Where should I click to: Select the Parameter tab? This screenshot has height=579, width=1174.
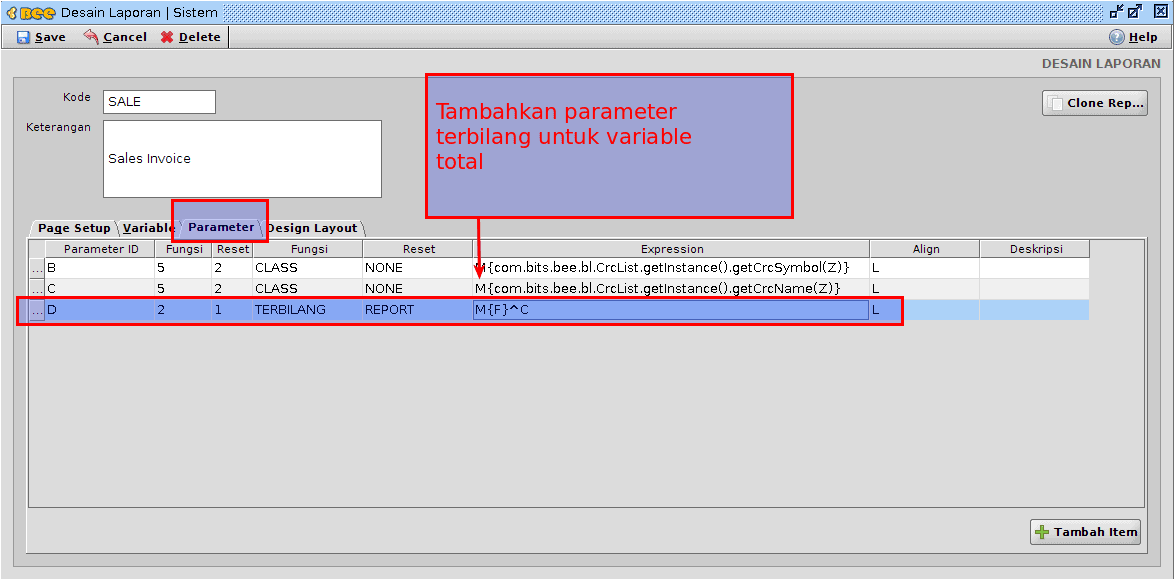coord(221,227)
